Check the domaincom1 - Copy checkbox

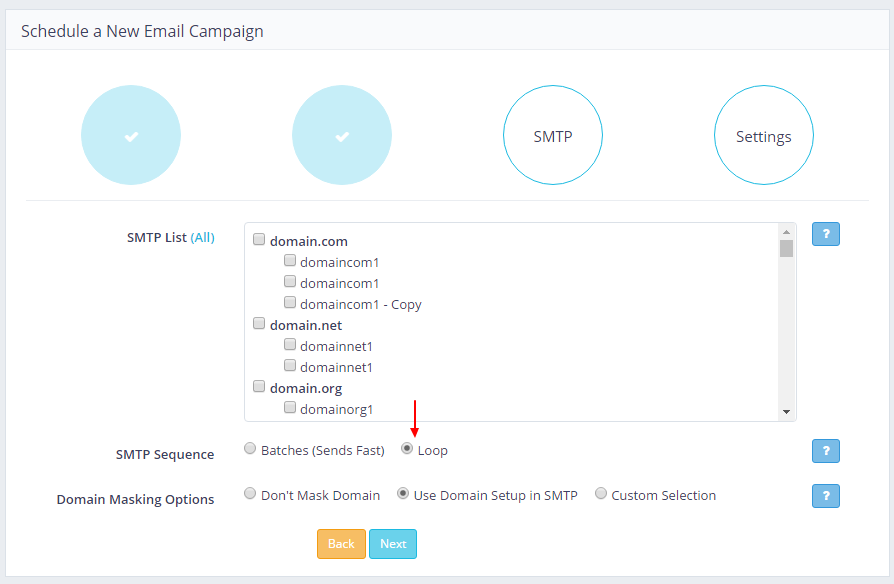tap(290, 303)
